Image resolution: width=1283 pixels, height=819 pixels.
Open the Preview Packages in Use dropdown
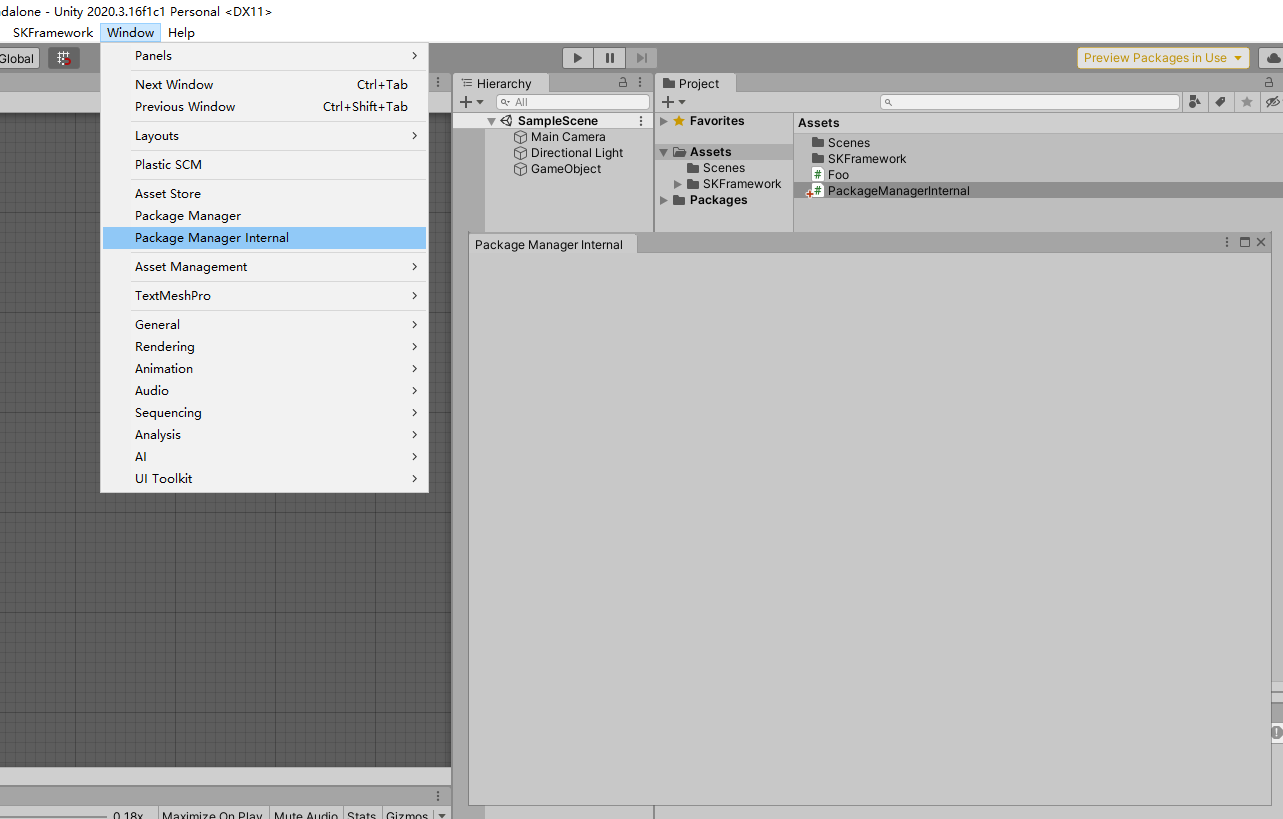[x=1162, y=57]
